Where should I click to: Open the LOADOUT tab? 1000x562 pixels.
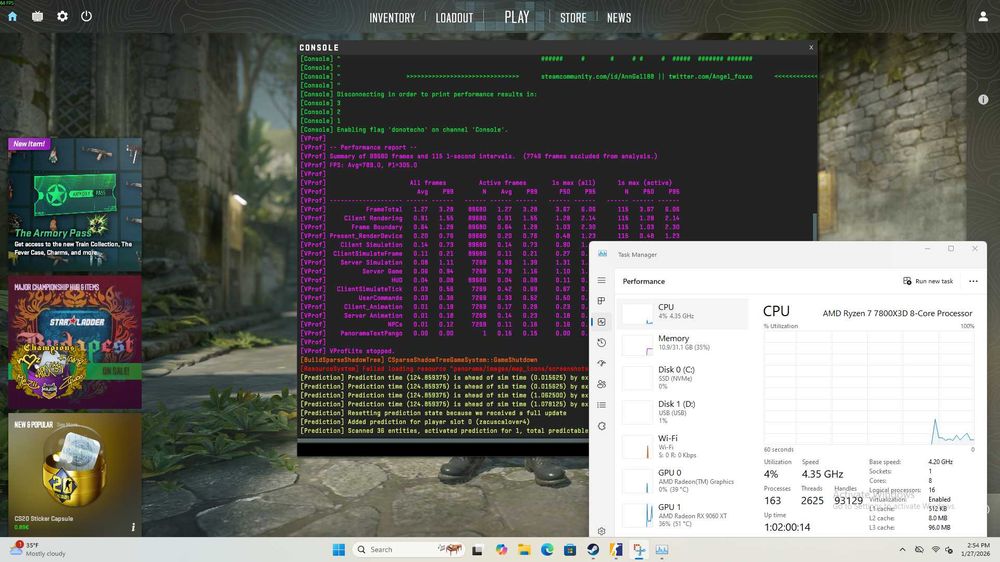(454, 18)
